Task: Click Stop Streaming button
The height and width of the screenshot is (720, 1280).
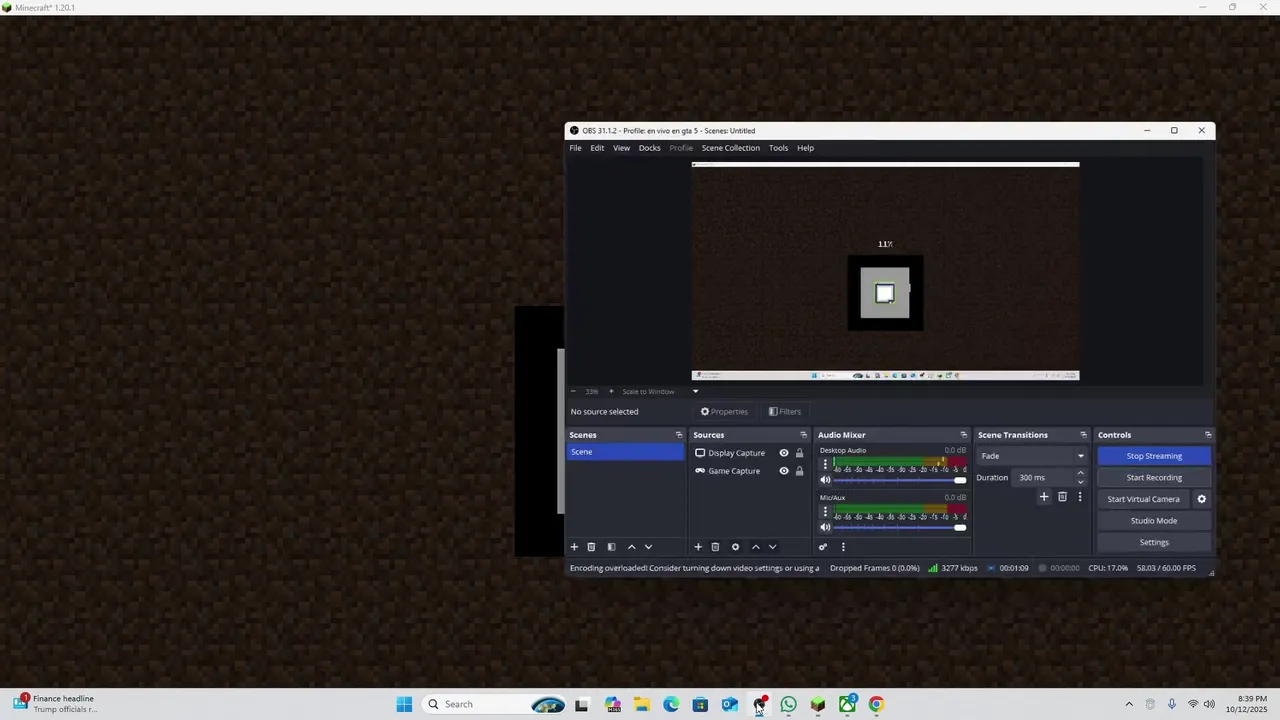Action: click(x=1154, y=456)
